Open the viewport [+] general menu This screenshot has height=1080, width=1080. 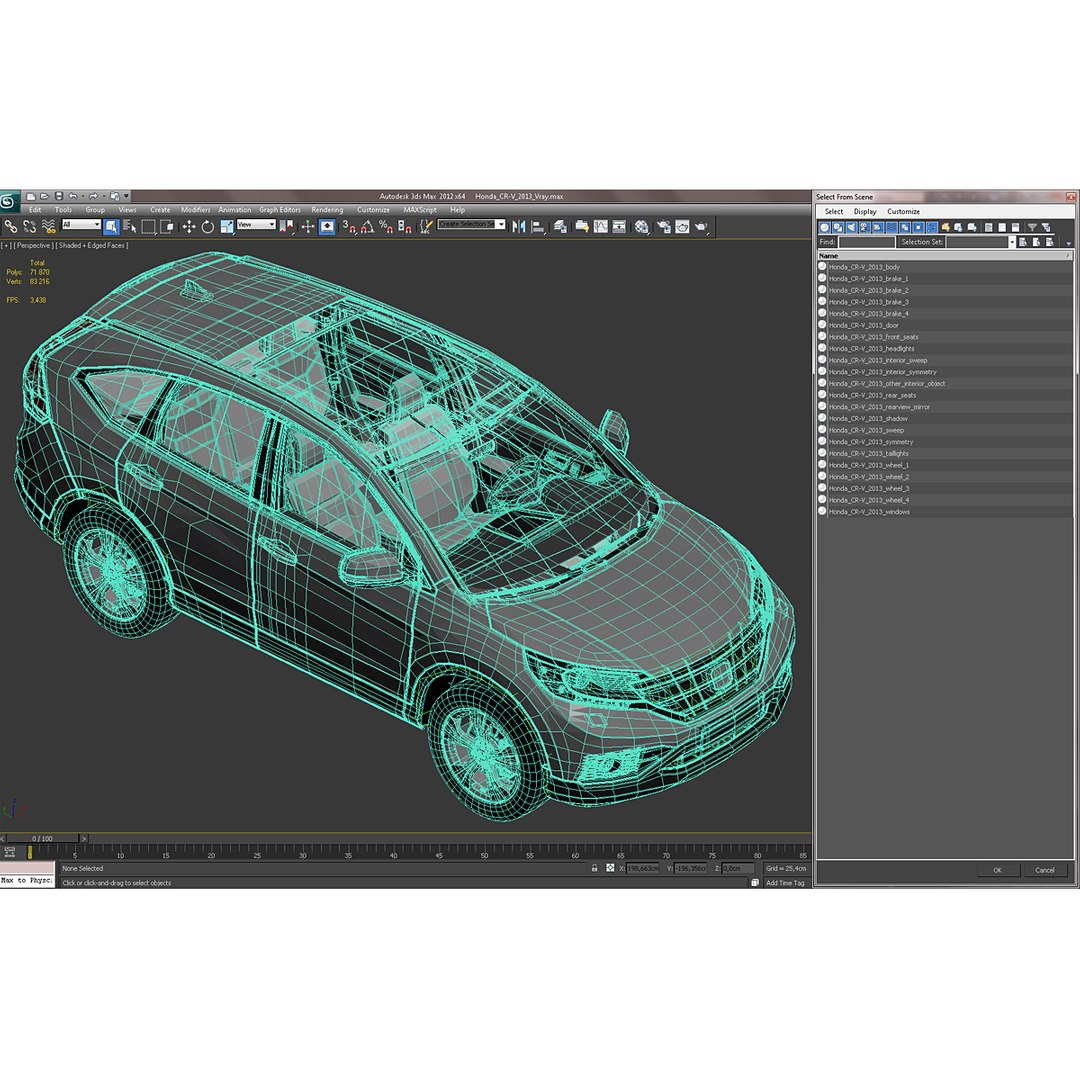pos(6,245)
